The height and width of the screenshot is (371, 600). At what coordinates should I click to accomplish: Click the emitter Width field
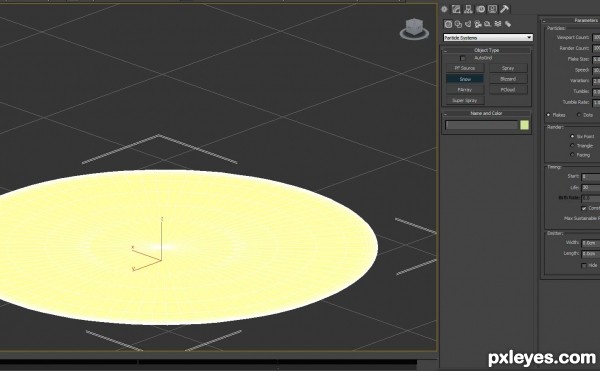(590, 243)
